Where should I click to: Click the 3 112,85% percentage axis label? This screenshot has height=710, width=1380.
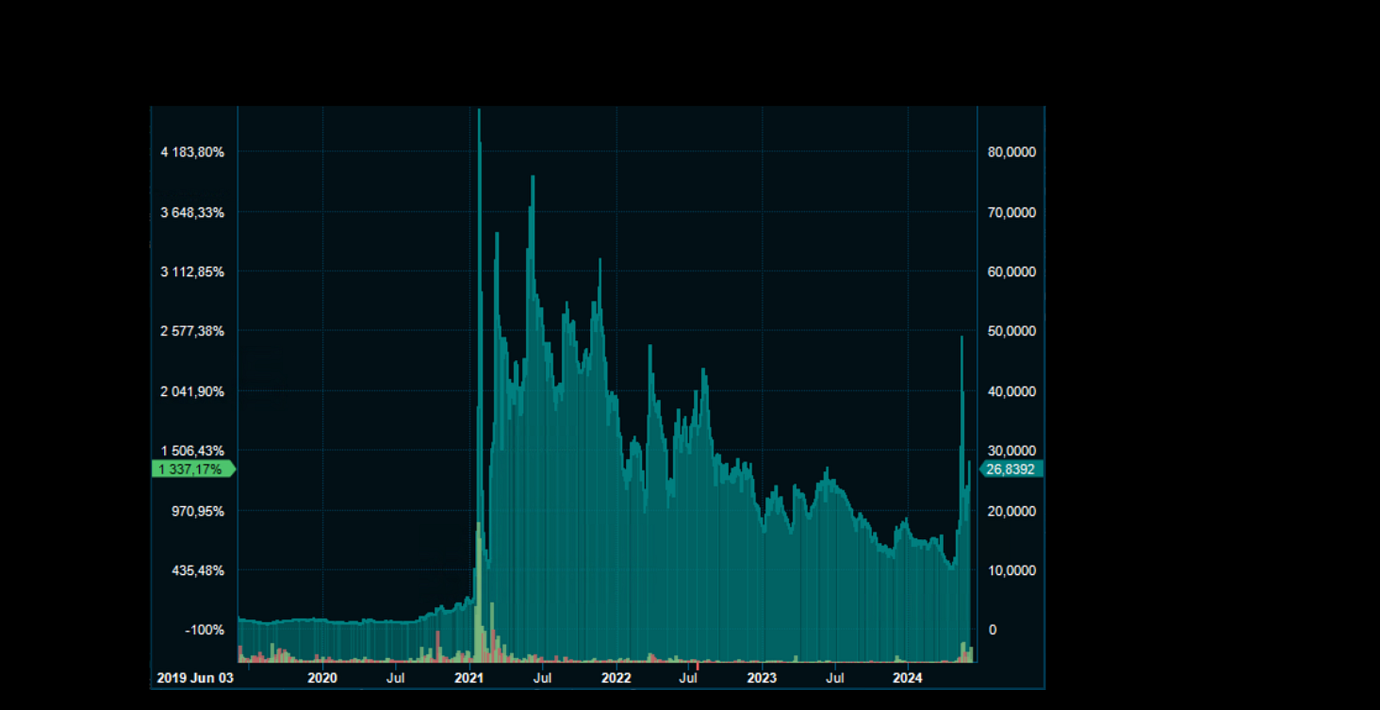(193, 272)
